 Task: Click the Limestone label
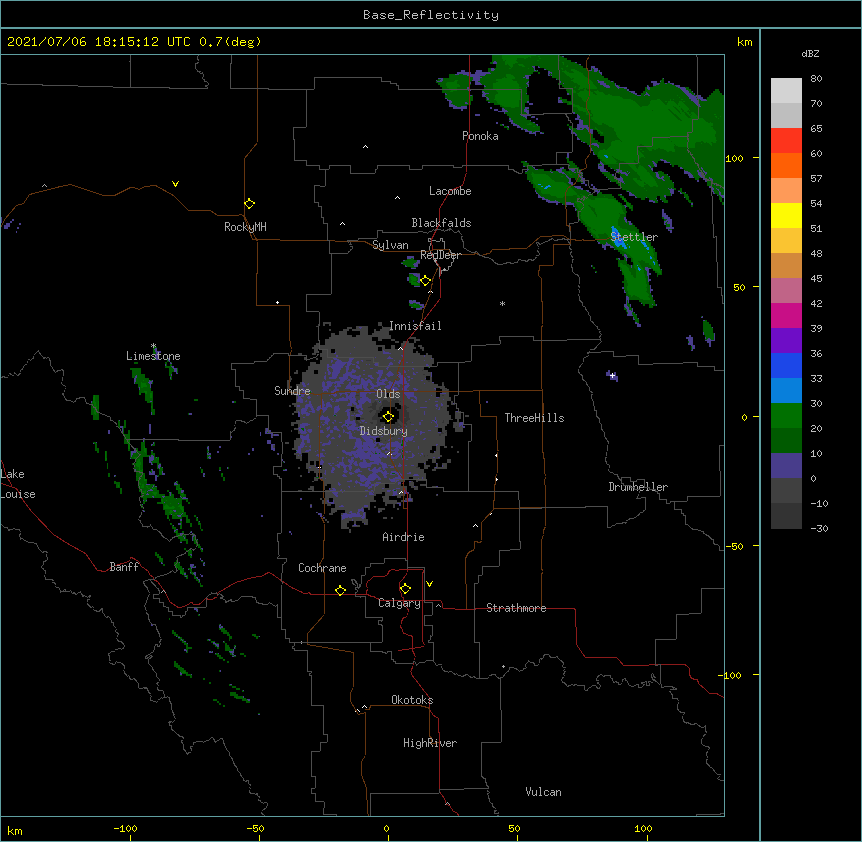[153, 356]
